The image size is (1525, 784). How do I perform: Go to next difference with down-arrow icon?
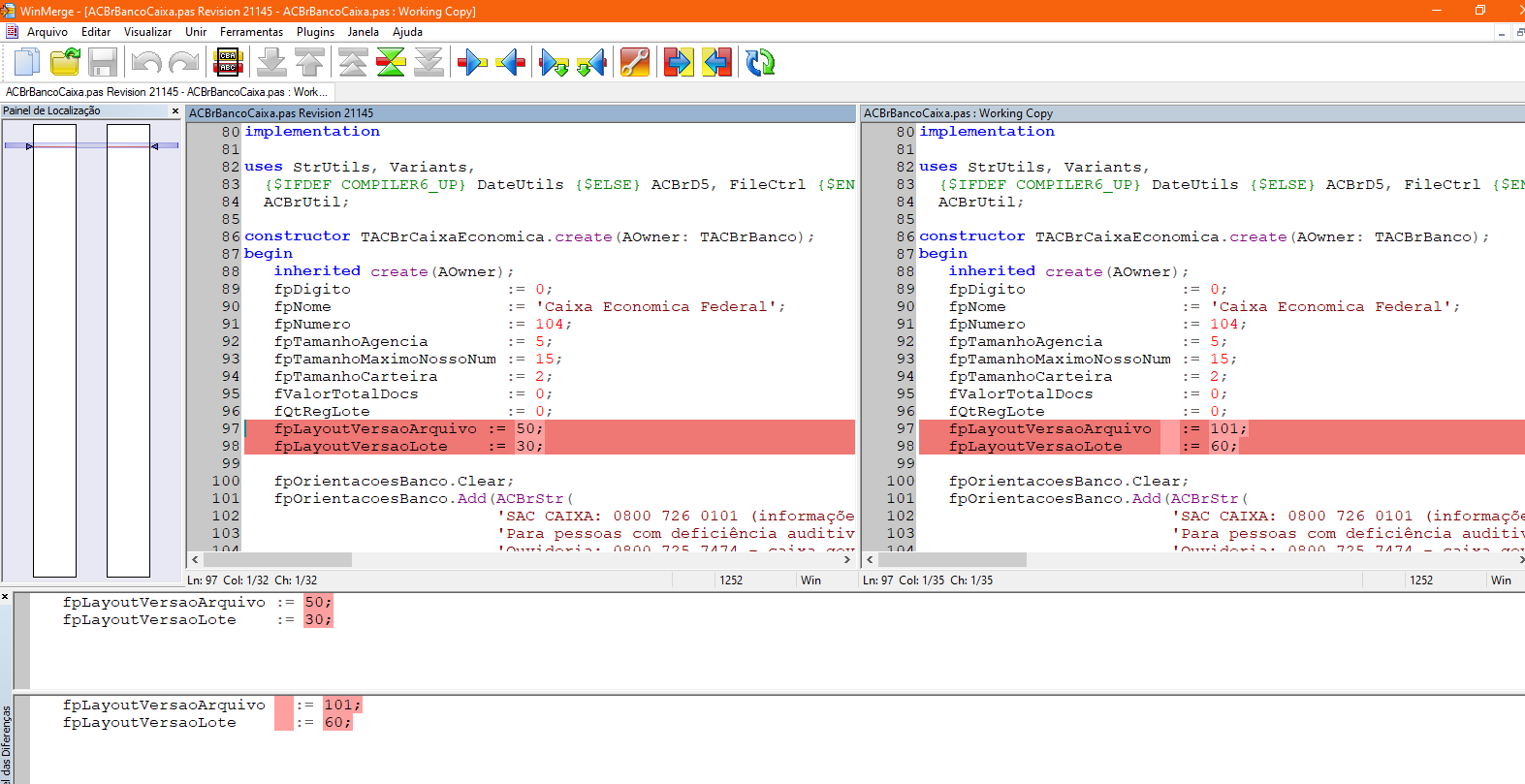tap(271, 63)
